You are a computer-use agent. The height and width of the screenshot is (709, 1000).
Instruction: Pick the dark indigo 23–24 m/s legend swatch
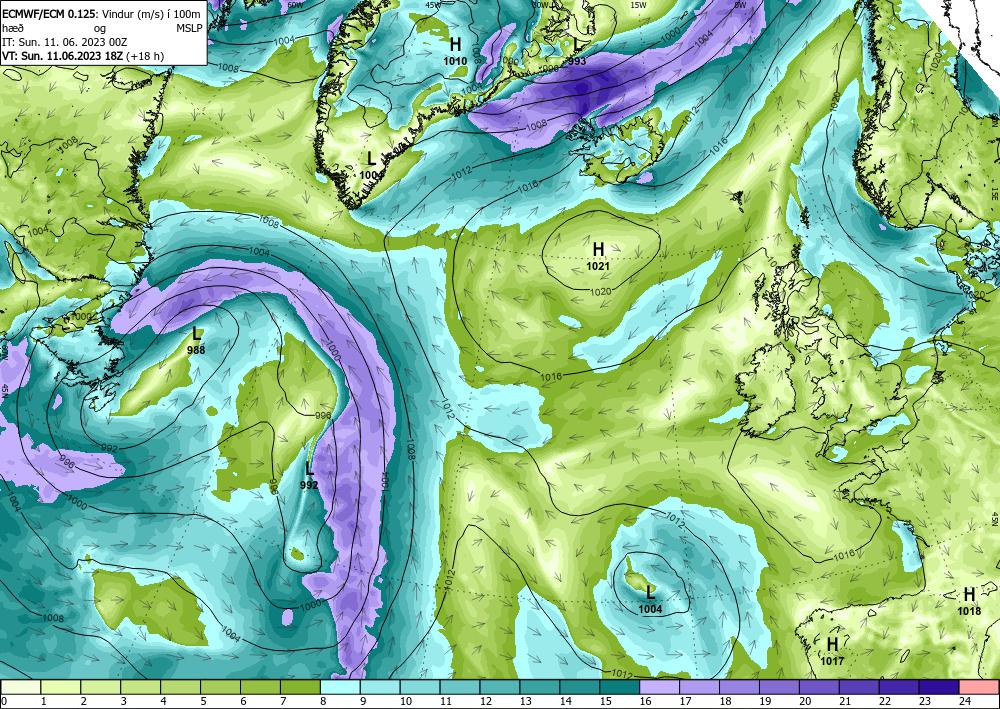click(939, 687)
